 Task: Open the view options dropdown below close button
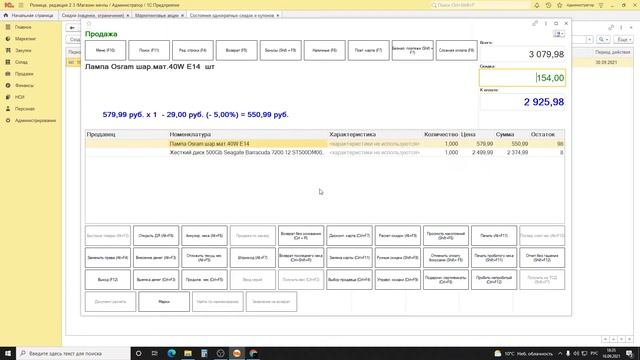point(559,34)
